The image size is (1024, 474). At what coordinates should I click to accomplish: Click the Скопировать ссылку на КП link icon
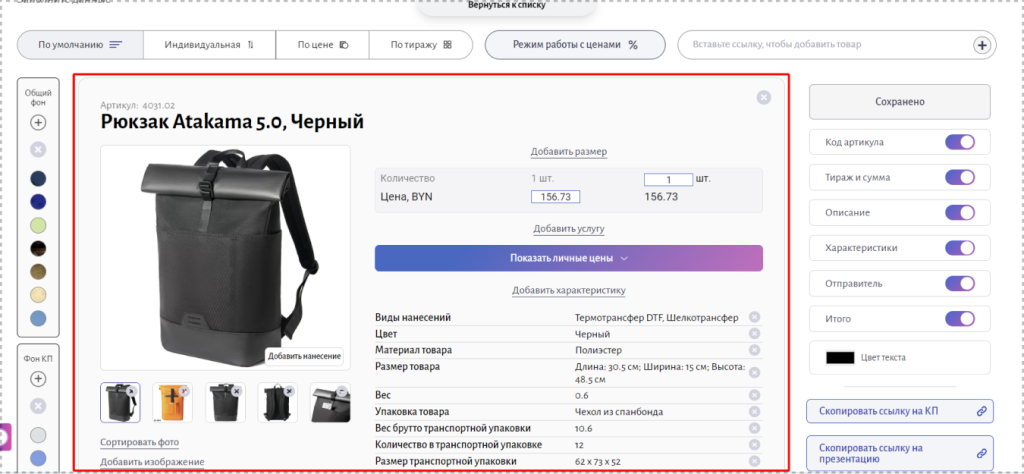(x=980, y=411)
